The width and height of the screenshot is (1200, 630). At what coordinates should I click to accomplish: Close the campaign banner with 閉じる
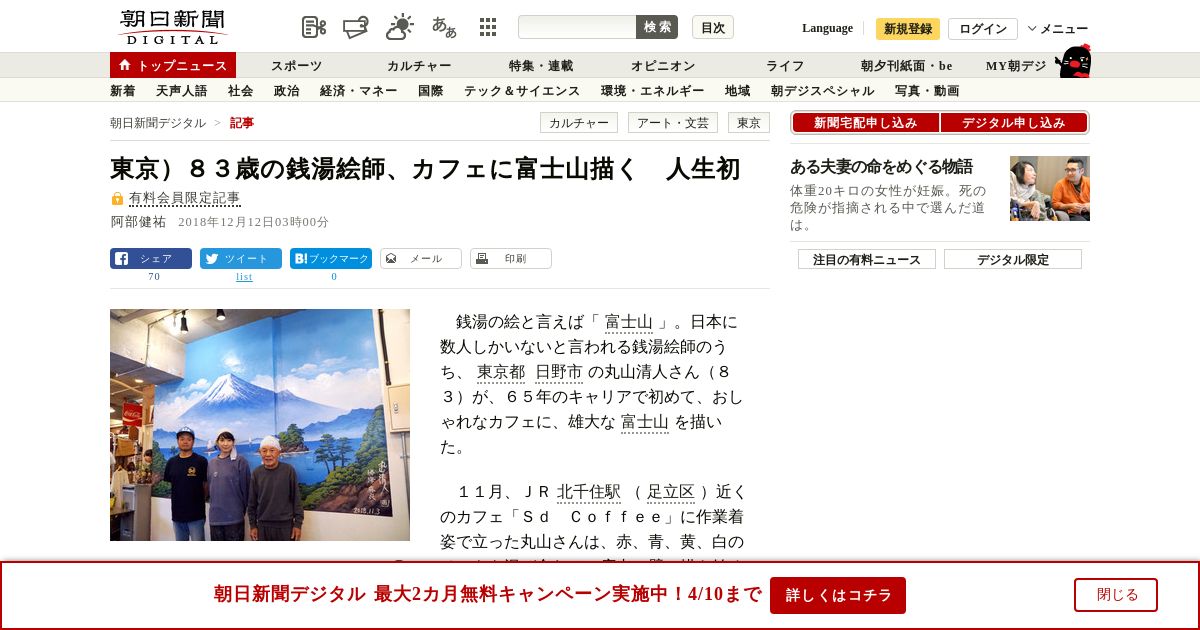pos(1116,595)
